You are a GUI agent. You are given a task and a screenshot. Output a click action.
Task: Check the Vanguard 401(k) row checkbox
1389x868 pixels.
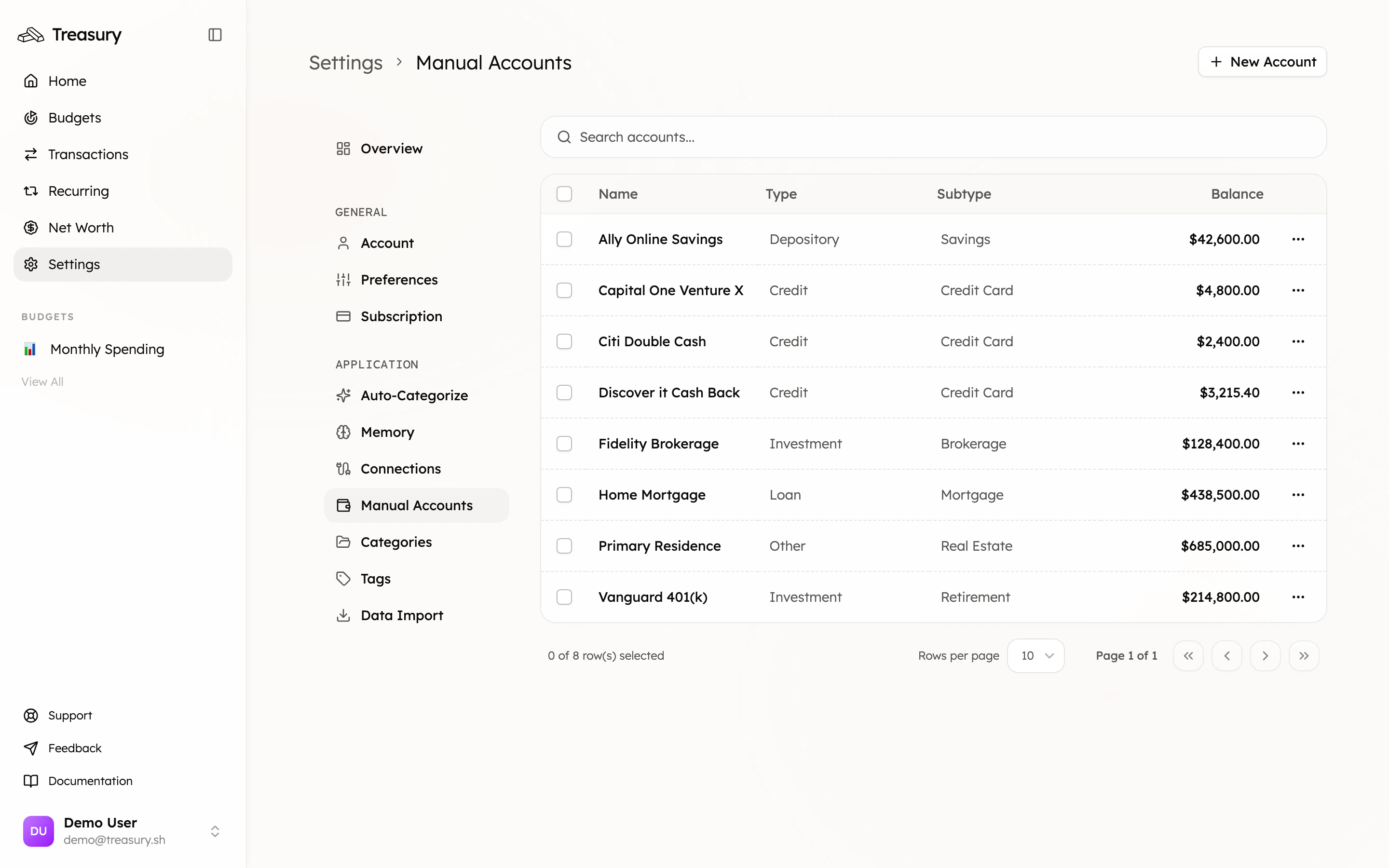click(x=564, y=597)
